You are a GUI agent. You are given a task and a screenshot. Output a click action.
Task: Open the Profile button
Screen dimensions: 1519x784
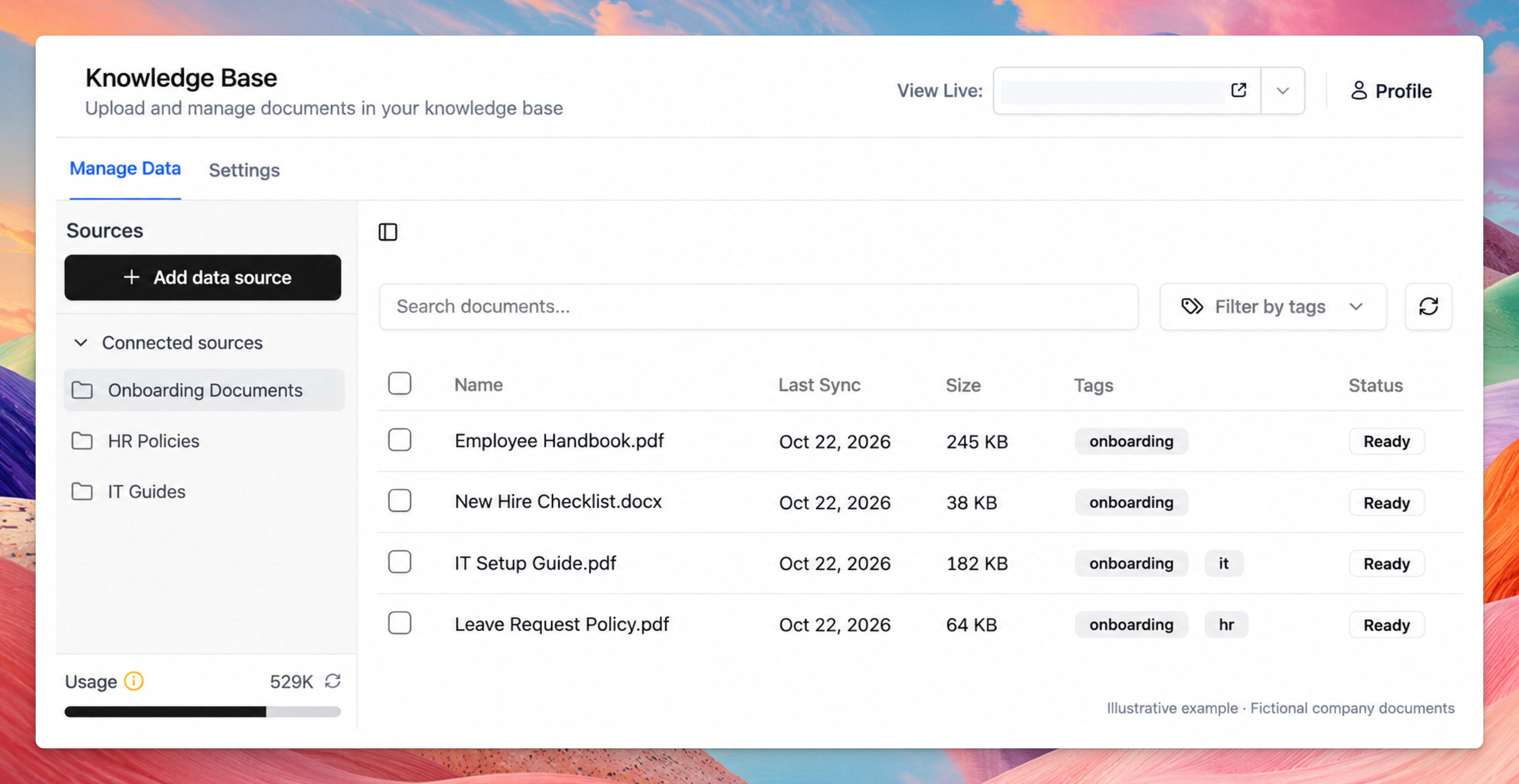click(1391, 91)
